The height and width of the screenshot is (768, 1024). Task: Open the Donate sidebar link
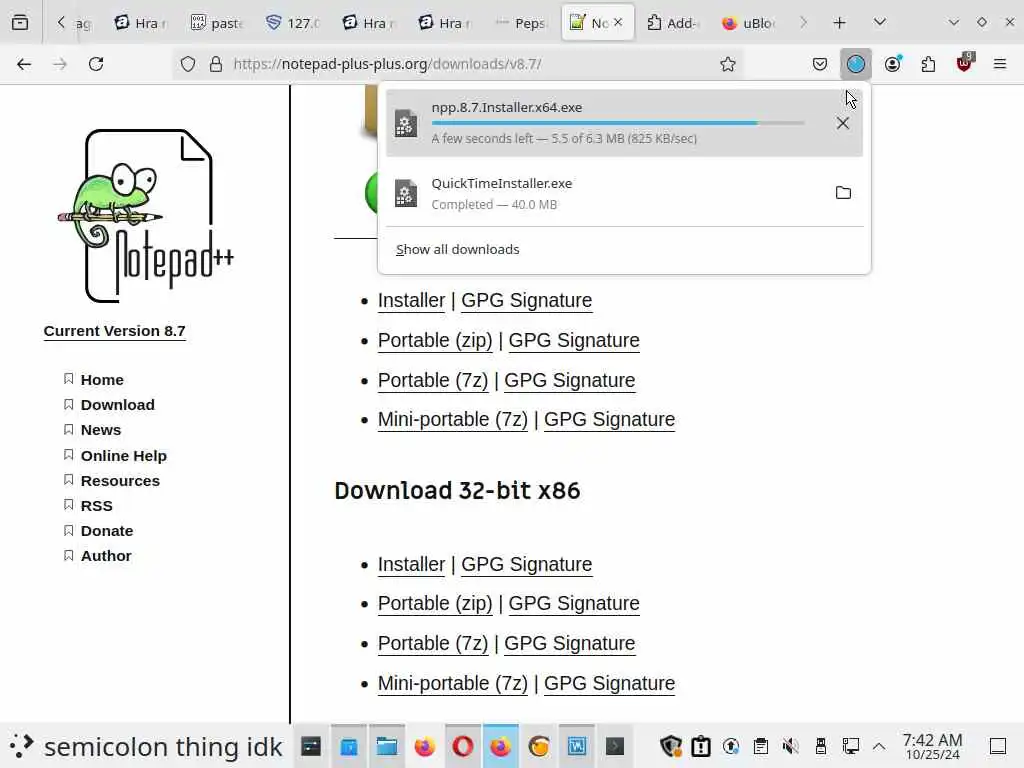coord(106,531)
